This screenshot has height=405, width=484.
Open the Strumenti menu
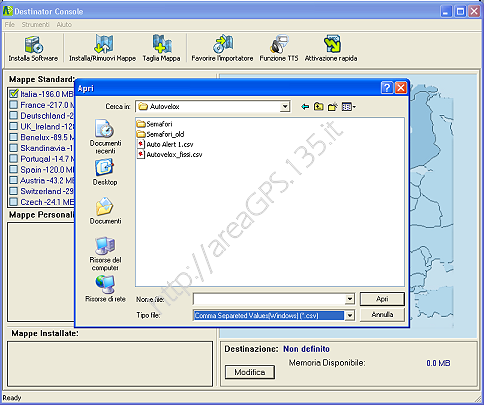[x=35, y=24]
